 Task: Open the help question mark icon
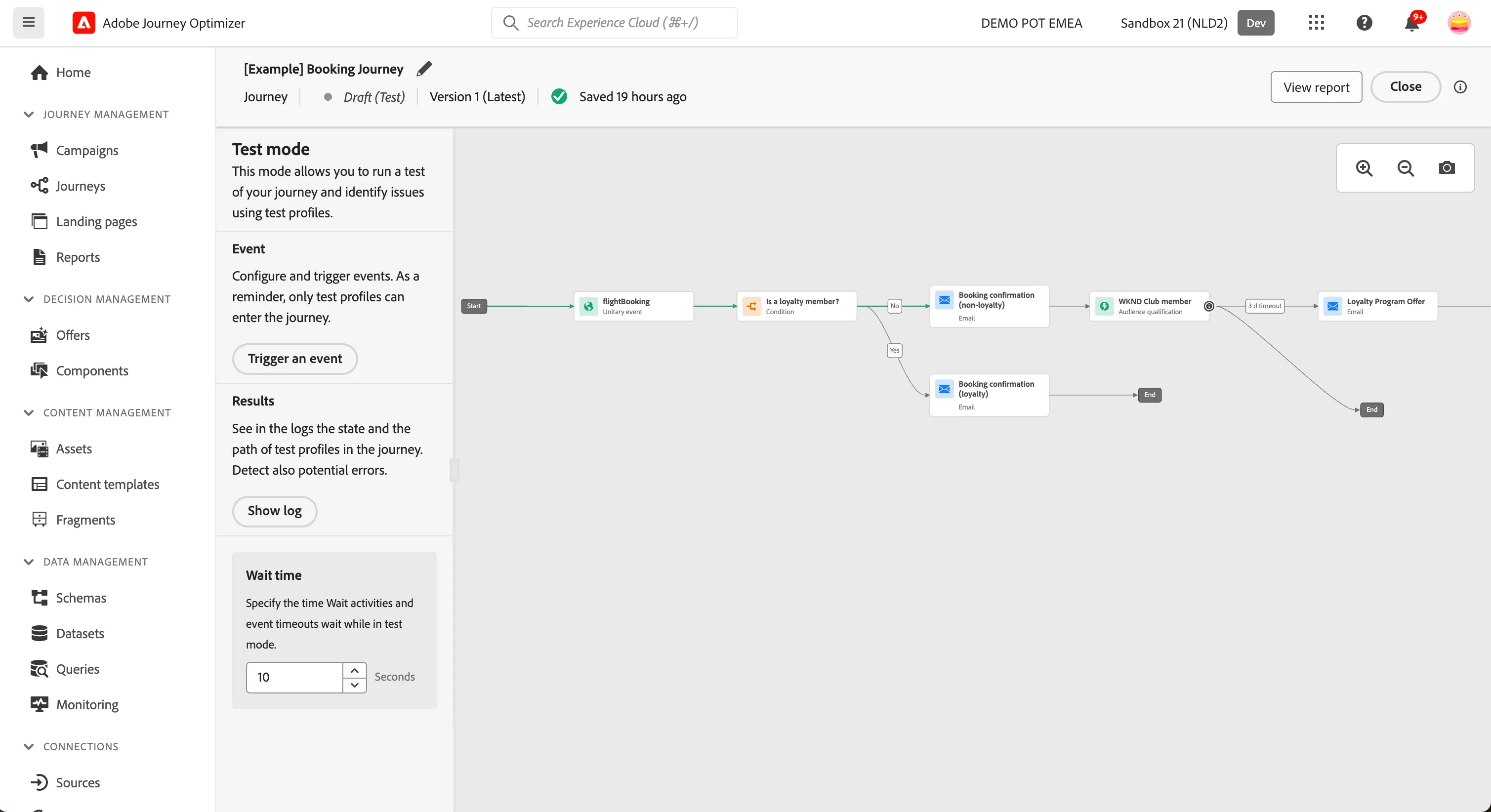(x=1364, y=23)
